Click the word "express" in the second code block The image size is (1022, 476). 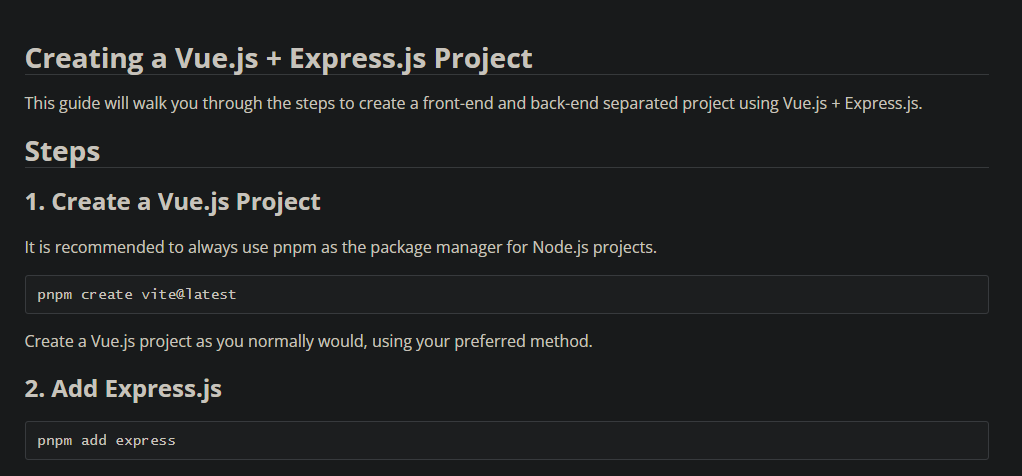coord(145,440)
